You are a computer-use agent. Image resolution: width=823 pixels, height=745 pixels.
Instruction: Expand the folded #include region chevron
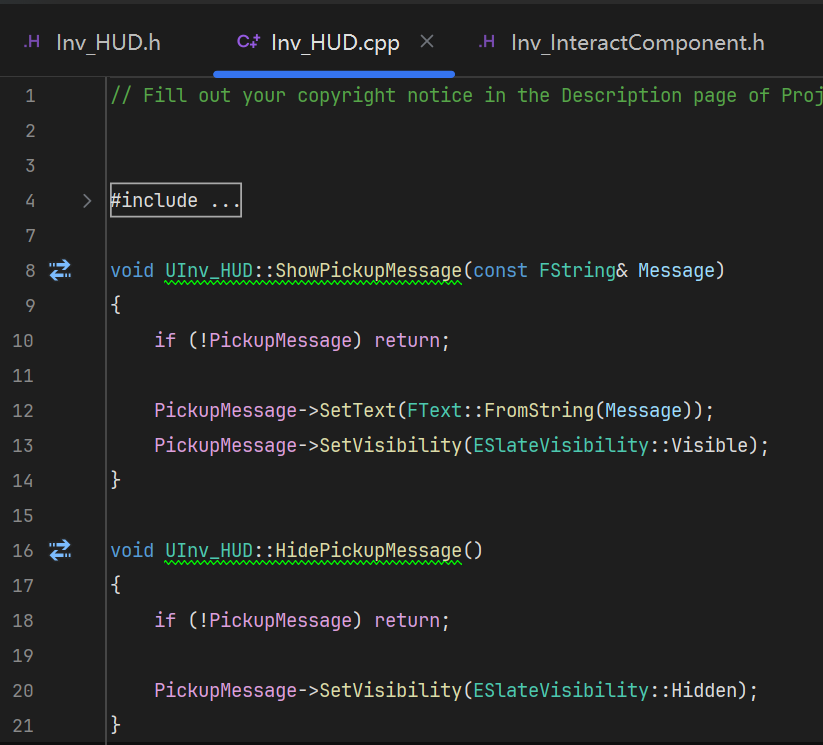[x=87, y=201]
